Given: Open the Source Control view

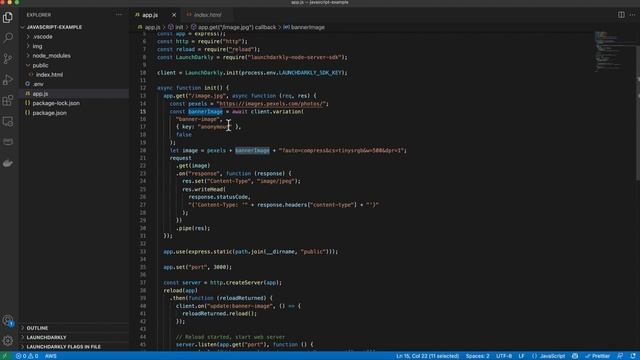Looking at the screenshot, I should tap(8, 59).
